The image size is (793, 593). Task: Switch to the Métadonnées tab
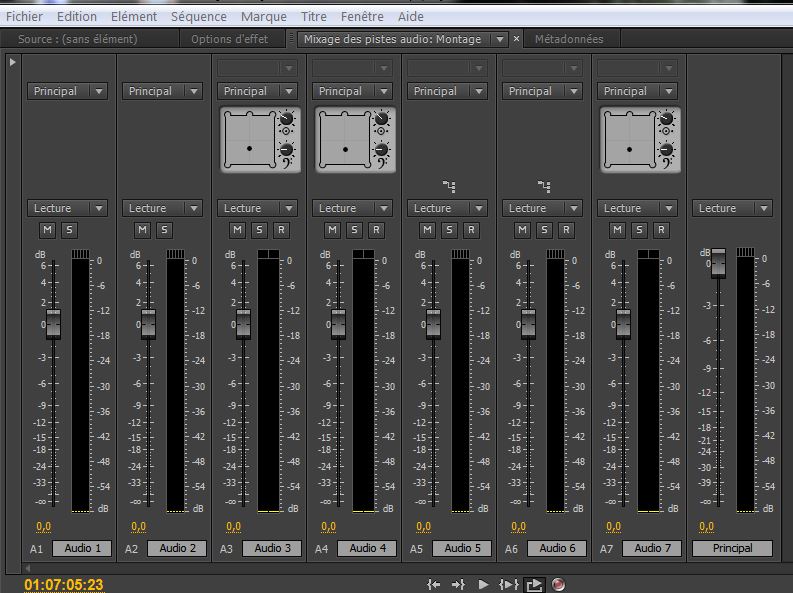(x=568, y=39)
